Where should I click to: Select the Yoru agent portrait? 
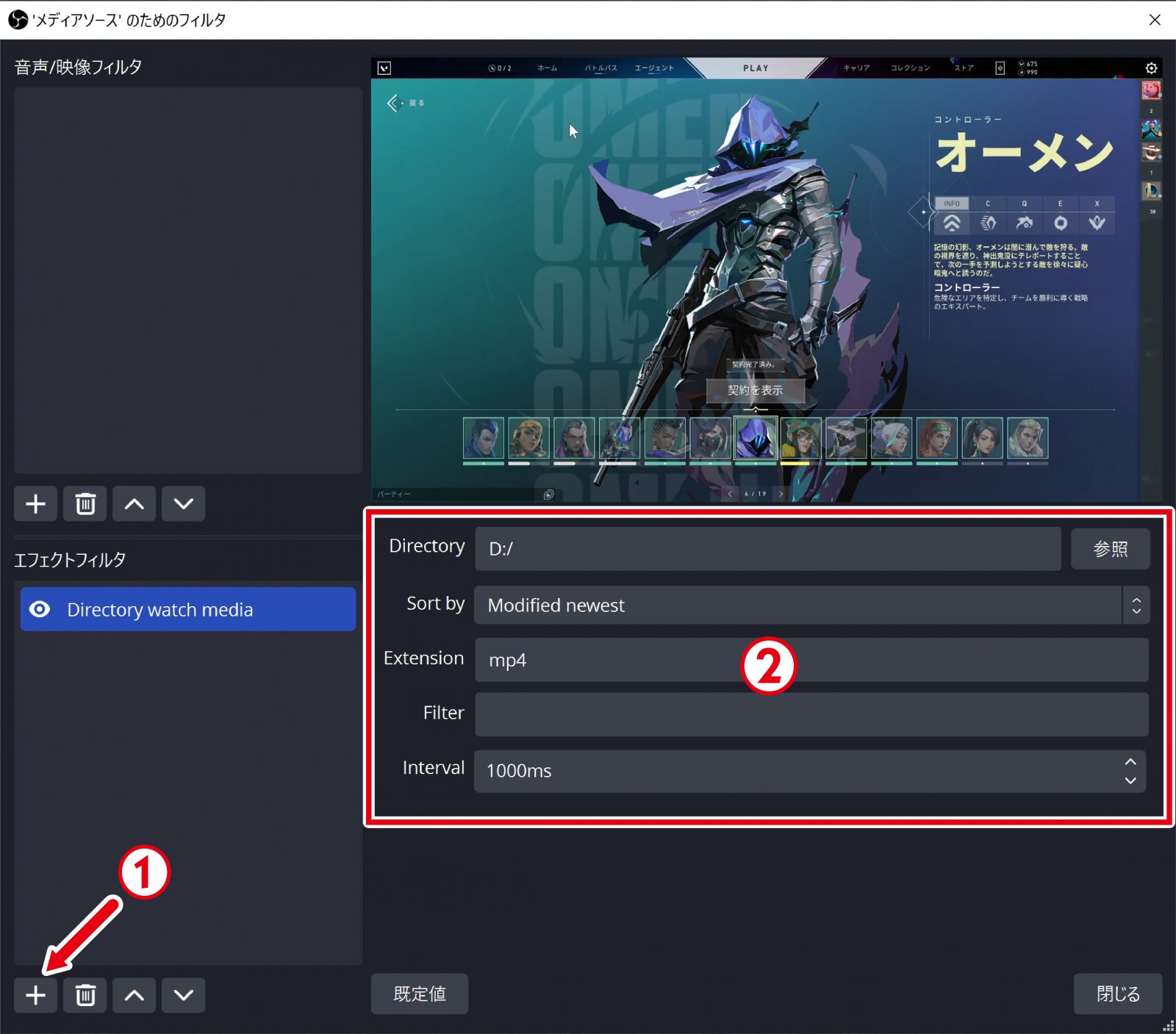(484, 439)
